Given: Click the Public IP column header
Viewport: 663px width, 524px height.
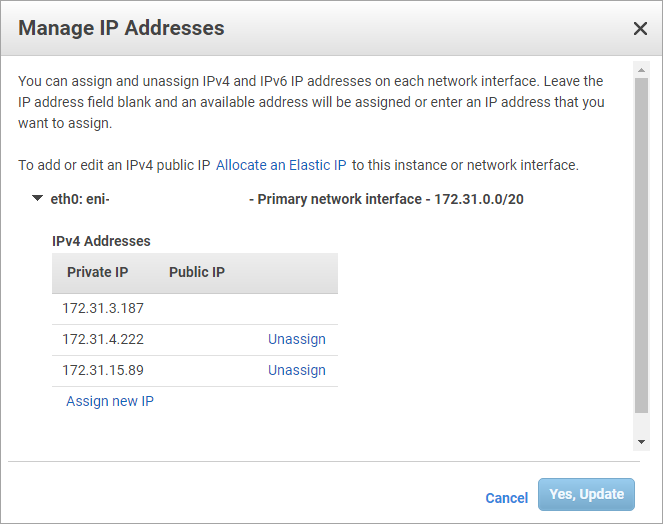Looking at the screenshot, I should coord(197,272).
